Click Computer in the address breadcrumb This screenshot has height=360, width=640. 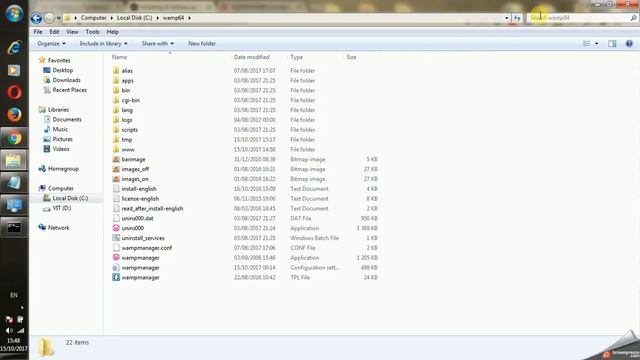(x=93, y=18)
